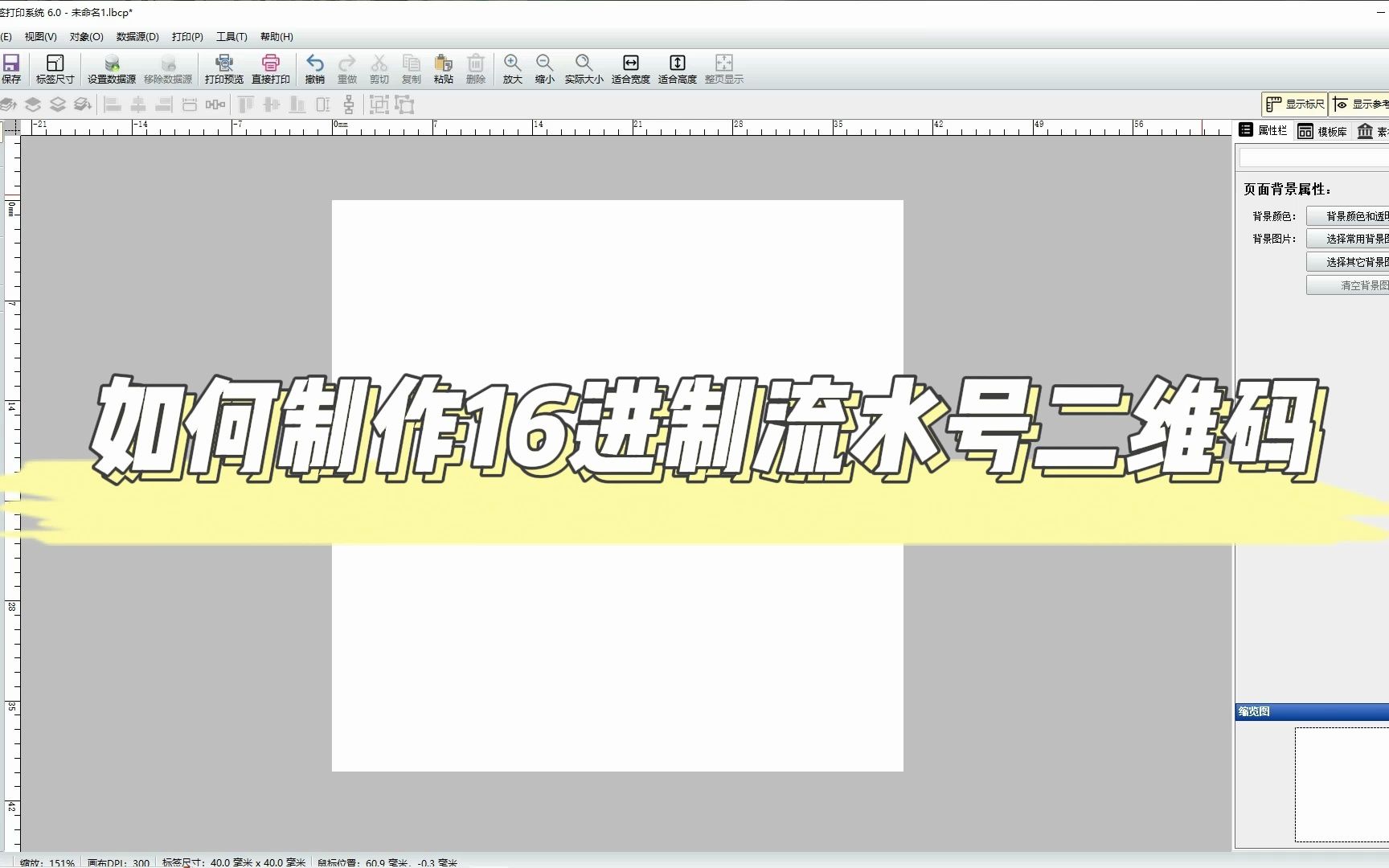Switch to the 模板库 tab

click(1322, 131)
